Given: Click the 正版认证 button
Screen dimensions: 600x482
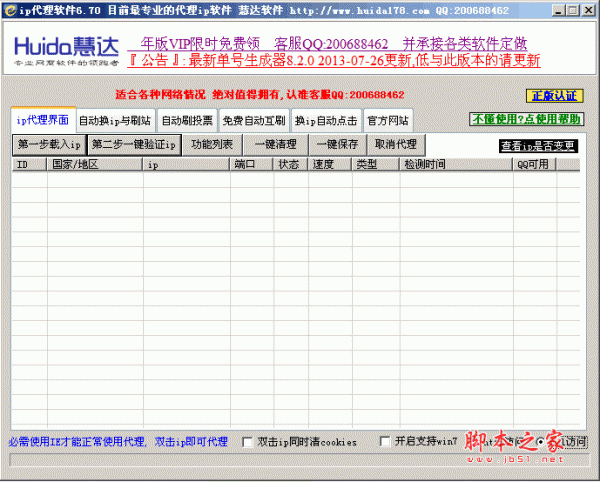Looking at the screenshot, I should [554, 96].
